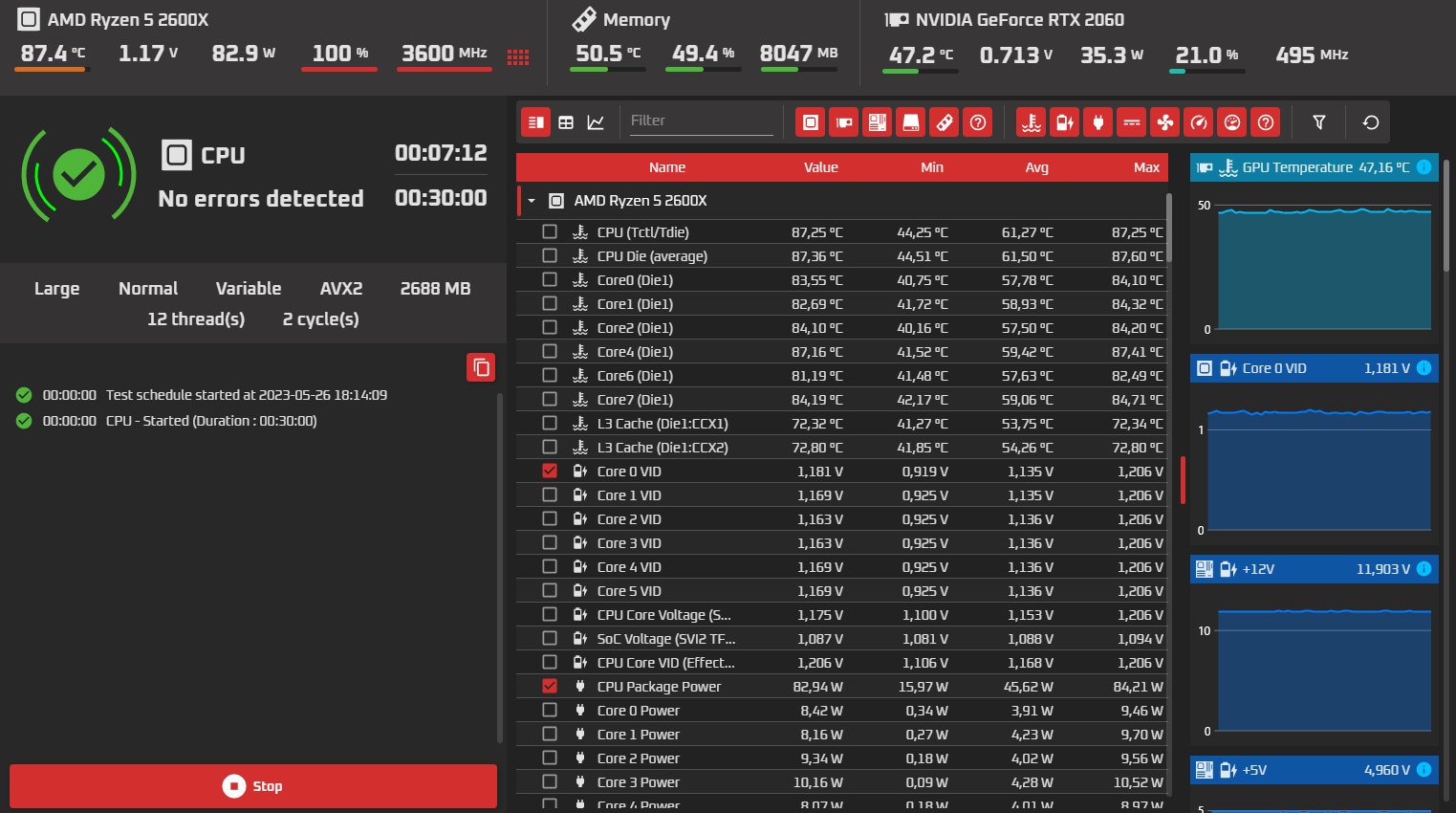Image resolution: width=1456 pixels, height=813 pixels.
Task: Click 'NVIDIA GeForce RTX 2060' in top bar
Action: pos(1020,20)
